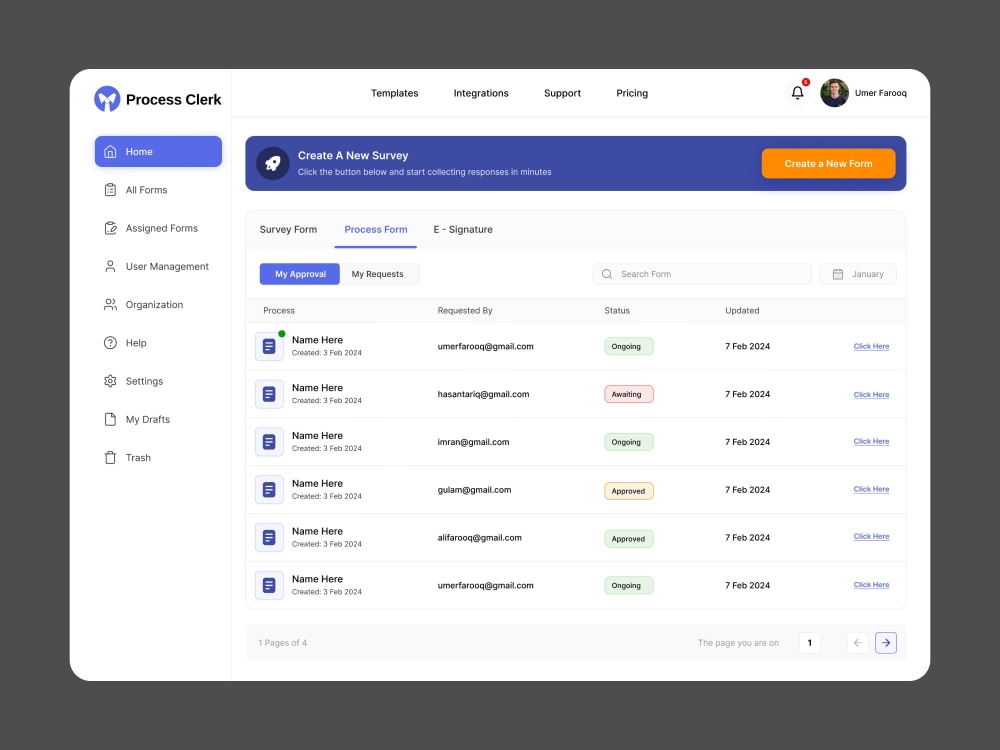Open the January month dropdown
The height and width of the screenshot is (750, 1000).
tap(858, 274)
